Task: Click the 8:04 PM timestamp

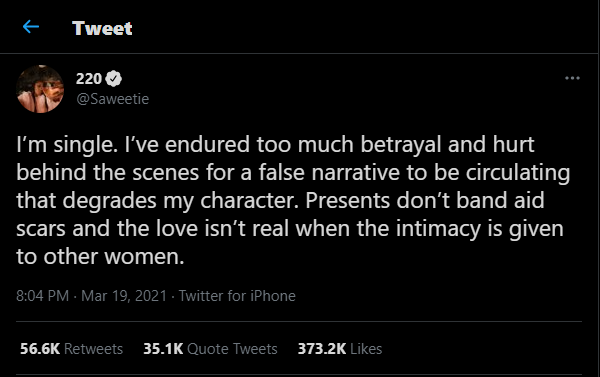Action: pyautogui.click(x=42, y=296)
